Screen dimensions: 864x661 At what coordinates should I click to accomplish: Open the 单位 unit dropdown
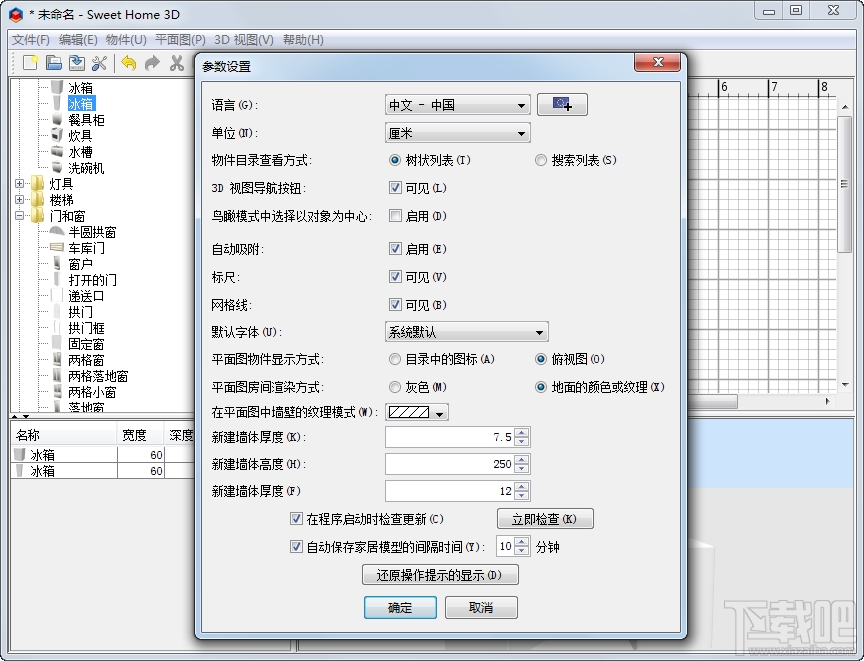click(457, 133)
